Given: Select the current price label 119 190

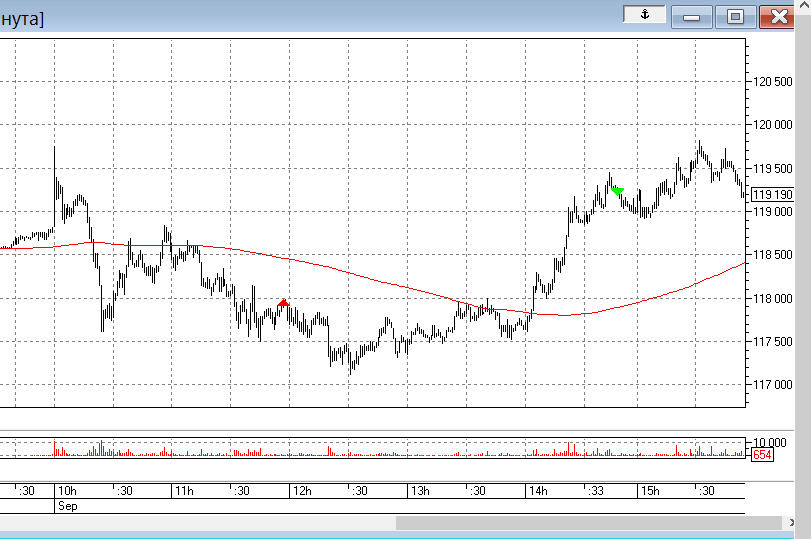Looking at the screenshot, I should (772, 194).
